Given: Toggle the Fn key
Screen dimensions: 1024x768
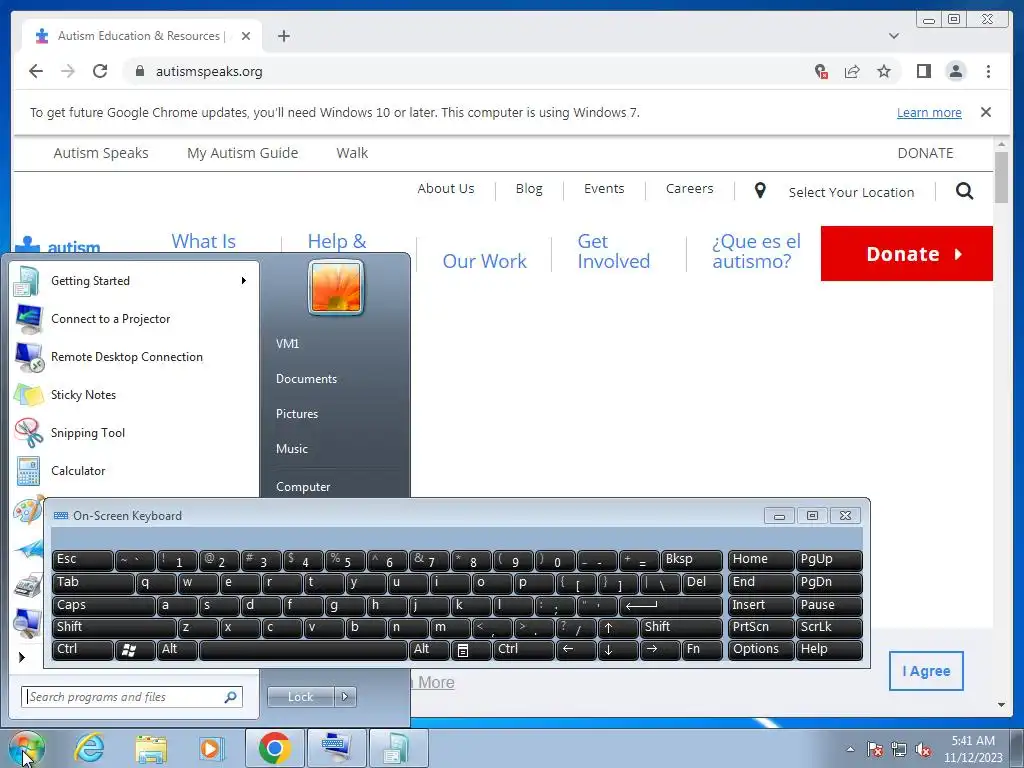Looking at the screenshot, I should click(702, 650).
